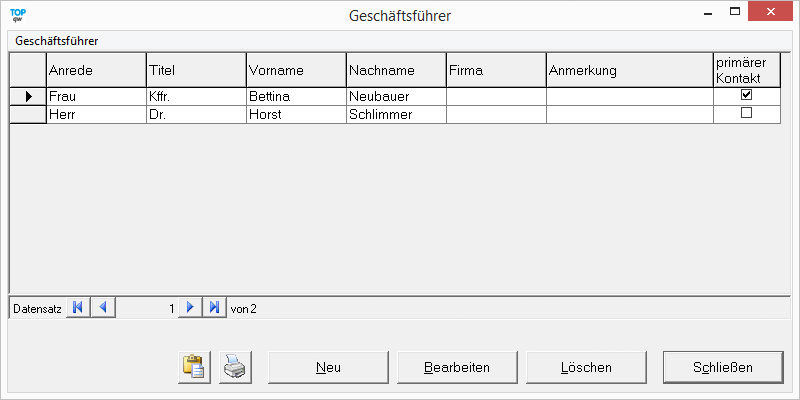Click the TOP app icon in title bar
The width and height of the screenshot is (800, 400).
[17, 14]
